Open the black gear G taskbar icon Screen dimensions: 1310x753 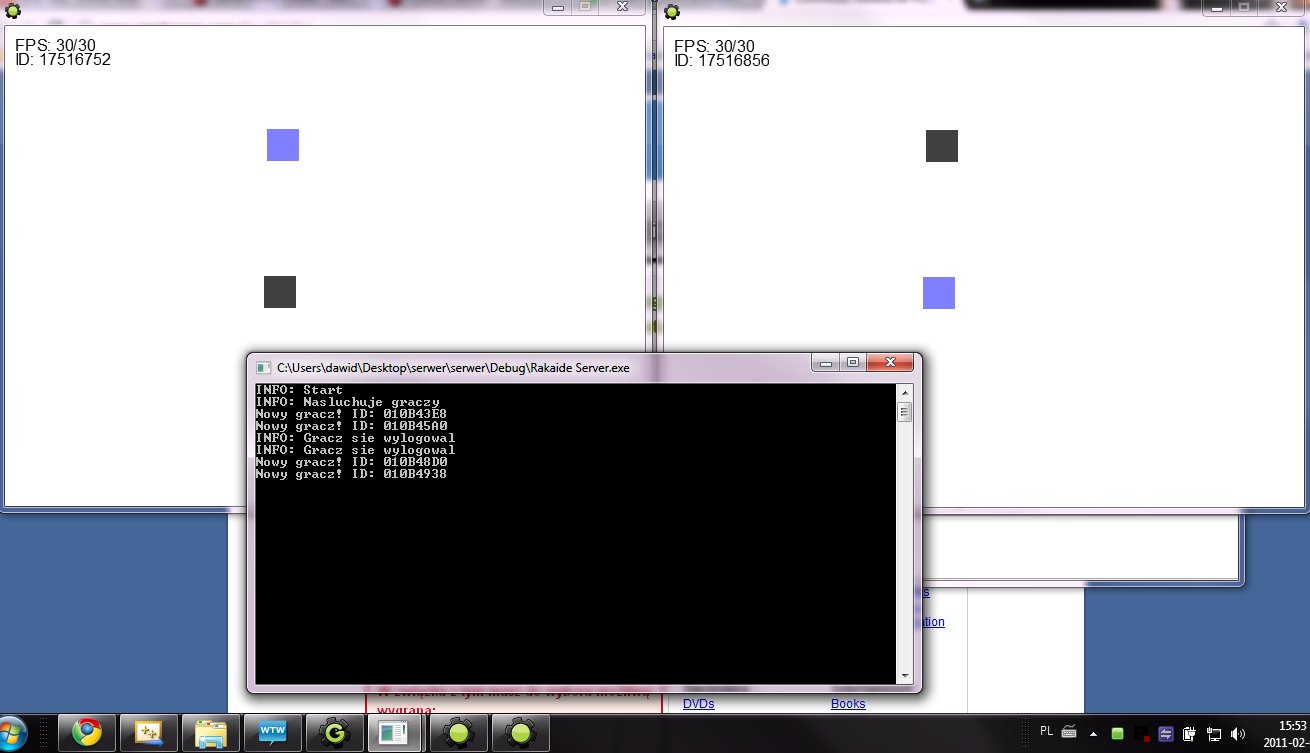click(334, 734)
